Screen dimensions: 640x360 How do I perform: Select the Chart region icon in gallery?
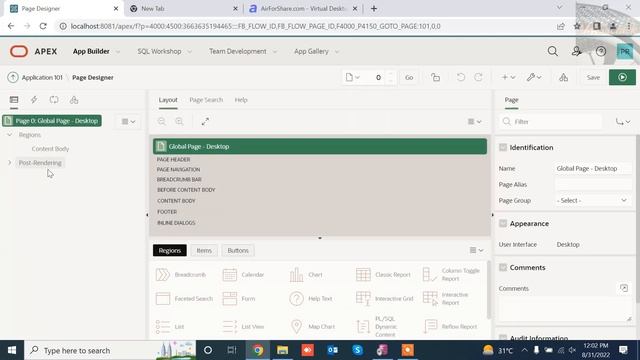[296, 275]
